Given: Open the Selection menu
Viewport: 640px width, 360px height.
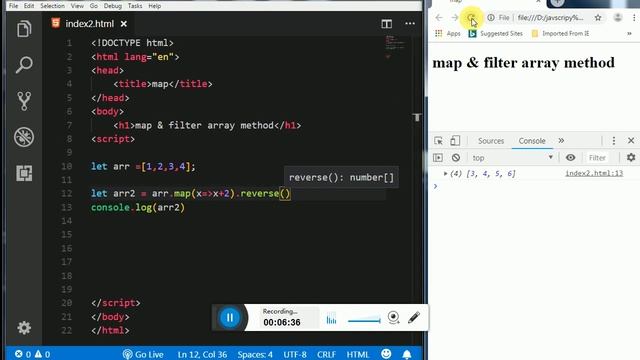Looking at the screenshot, I should (x=52, y=6).
